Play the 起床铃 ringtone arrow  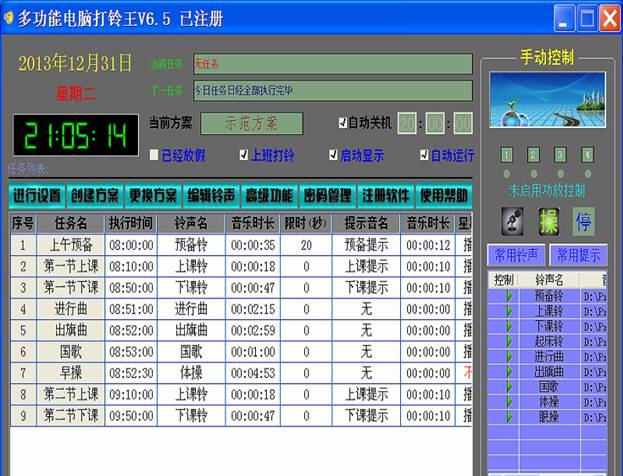(x=509, y=341)
